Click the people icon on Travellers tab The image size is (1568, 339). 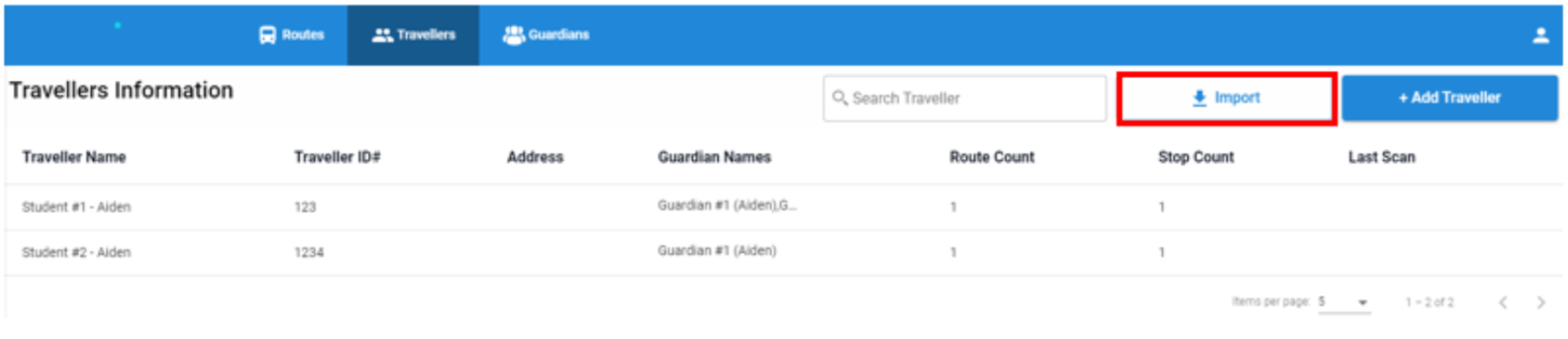tap(382, 35)
